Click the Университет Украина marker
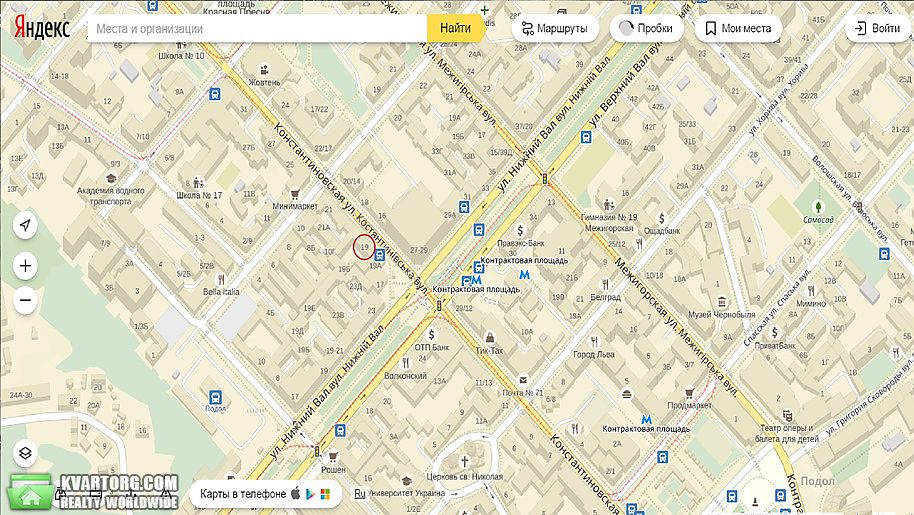The image size is (914, 515). (x=406, y=481)
